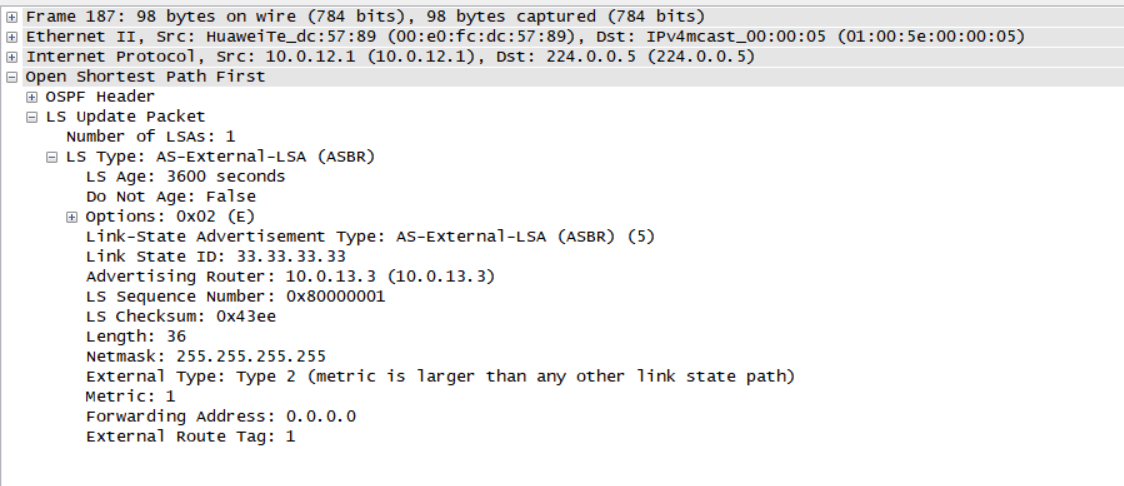The width and height of the screenshot is (1124, 486).
Task: Select the LS Age 3600 seconds row
Action: point(185,176)
